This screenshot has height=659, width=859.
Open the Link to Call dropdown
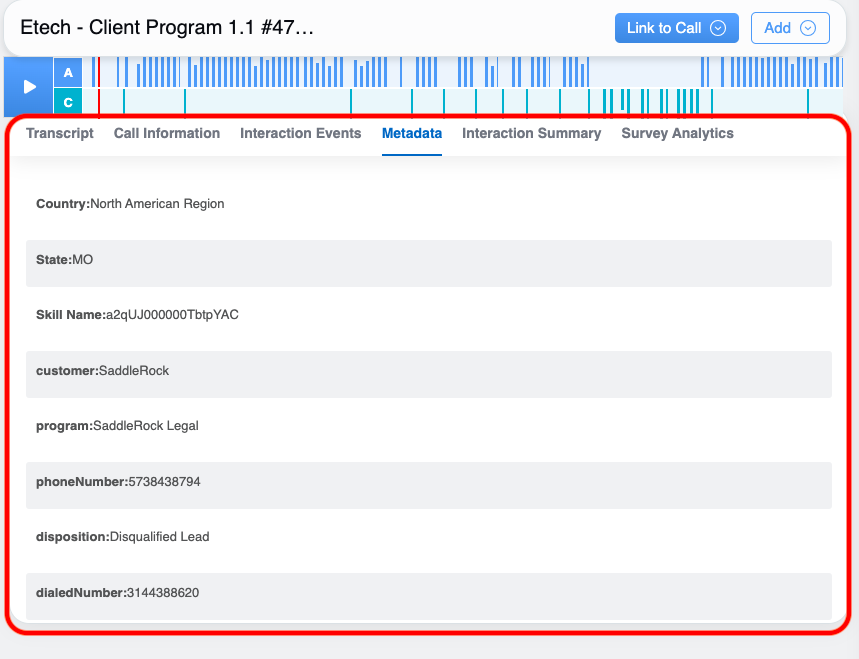coord(676,28)
